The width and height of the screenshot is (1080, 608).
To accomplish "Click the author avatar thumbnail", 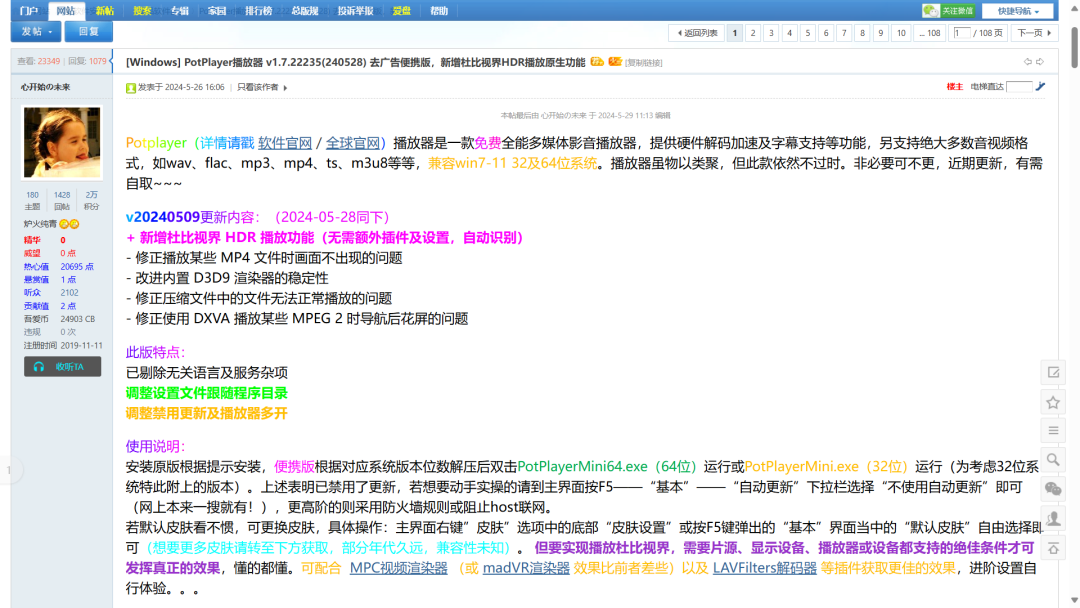I will click(x=62, y=143).
